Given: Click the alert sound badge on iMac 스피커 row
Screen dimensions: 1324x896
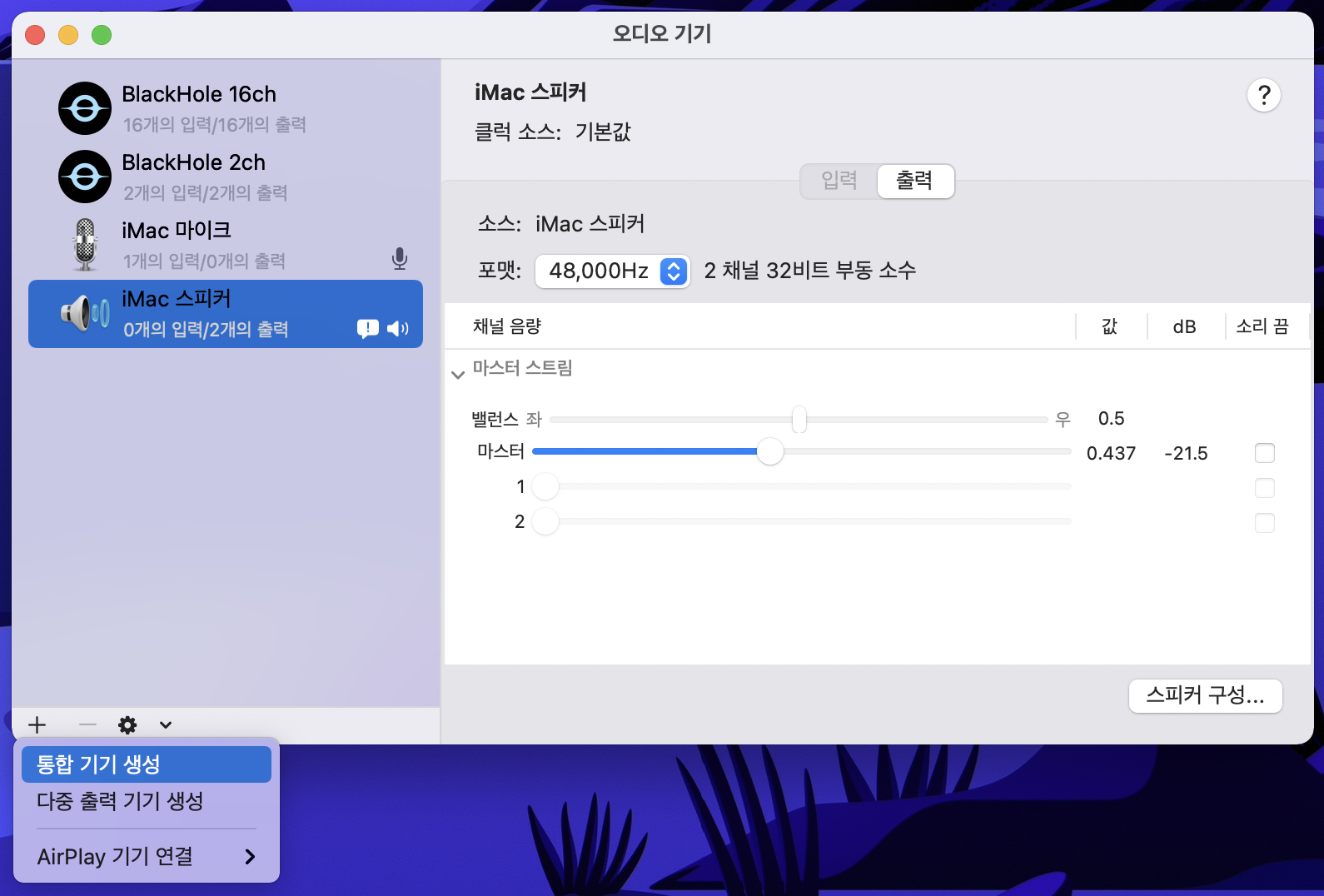Looking at the screenshot, I should pyautogui.click(x=367, y=329).
